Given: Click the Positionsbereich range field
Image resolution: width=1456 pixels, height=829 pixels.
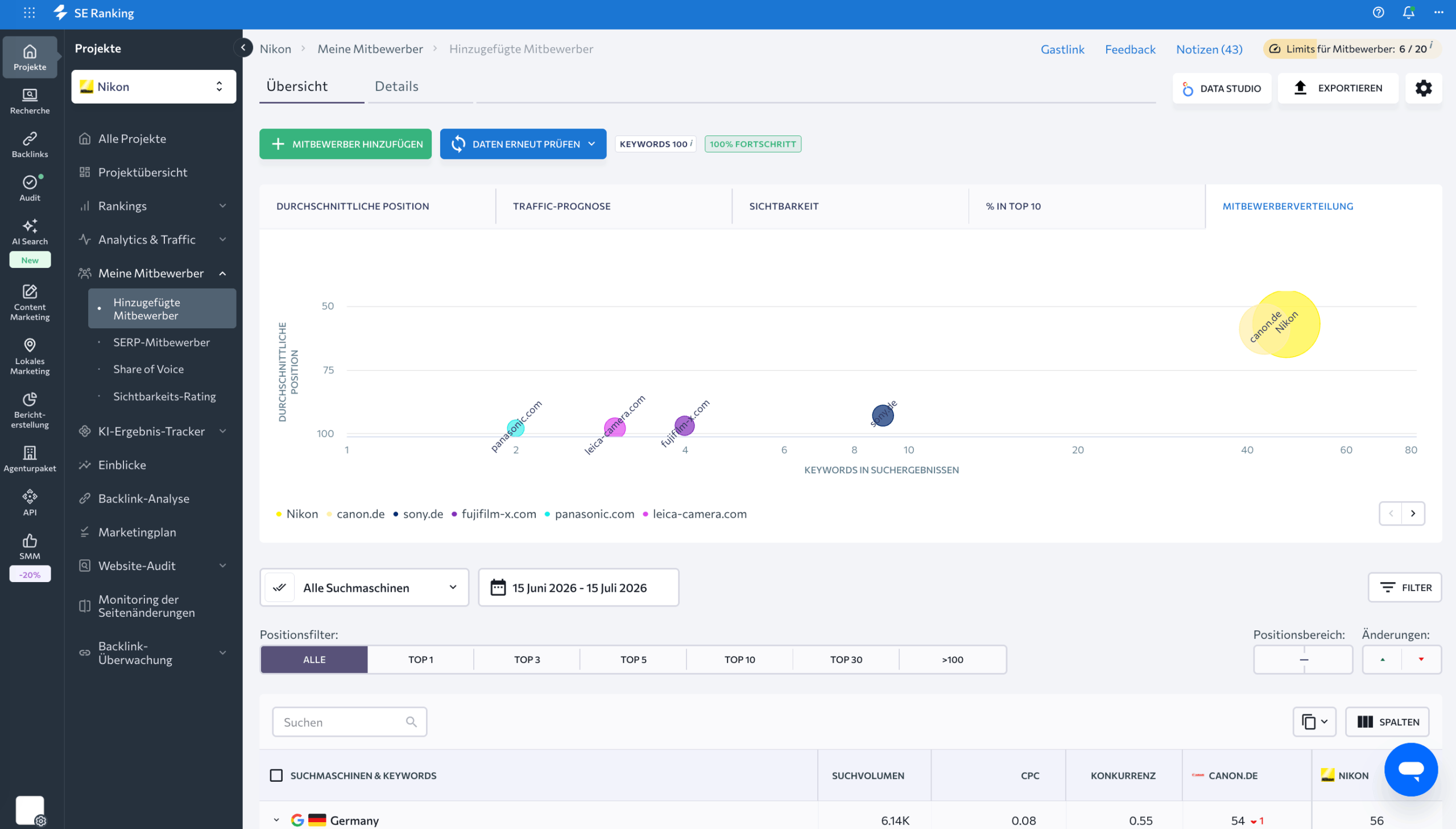Looking at the screenshot, I should (x=1303, y=659).
